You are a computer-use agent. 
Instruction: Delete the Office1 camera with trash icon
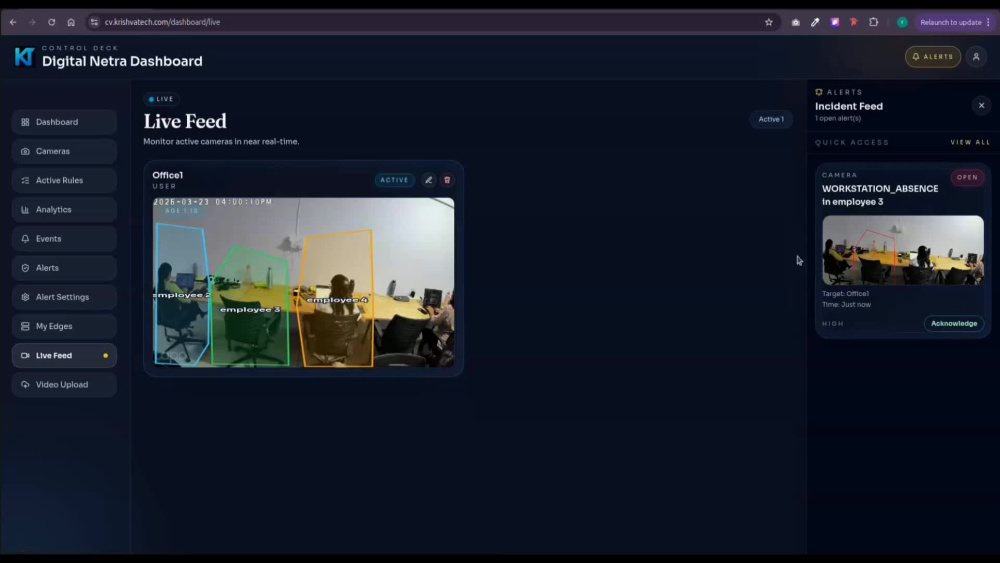pyautogui.click(x=447, y=180)
